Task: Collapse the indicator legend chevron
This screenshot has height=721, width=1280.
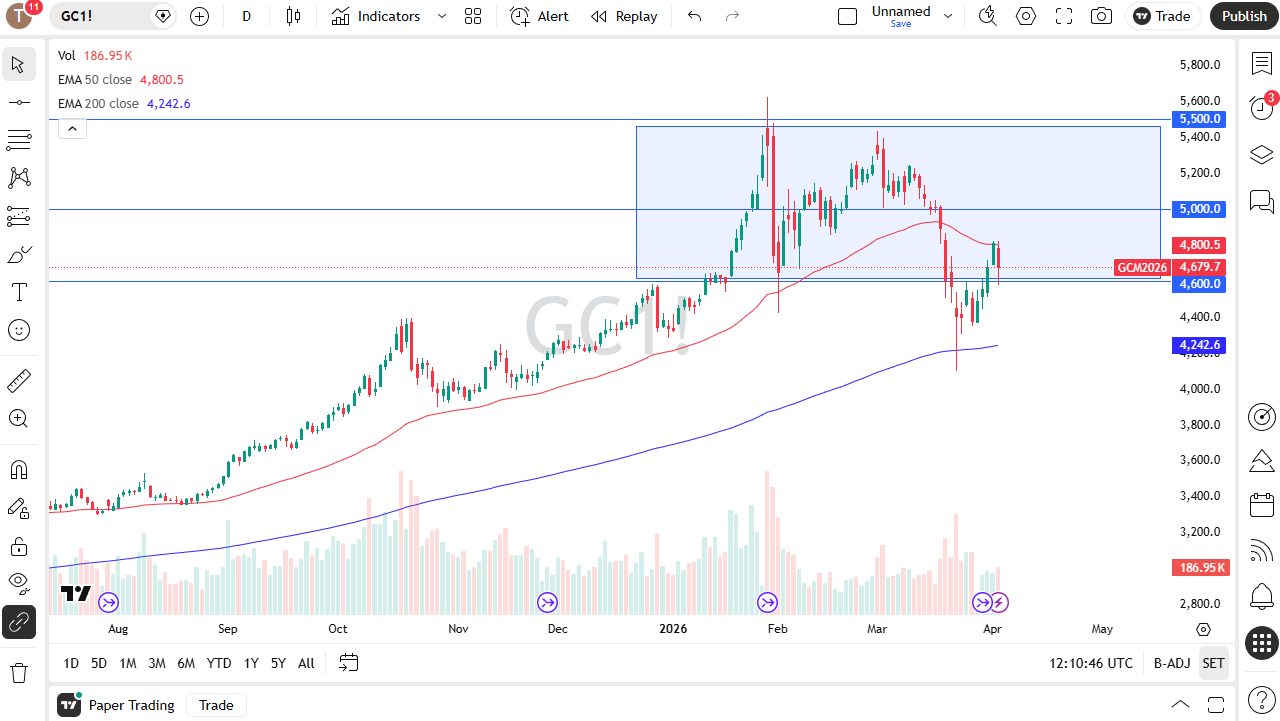Action: coord(72,128)
